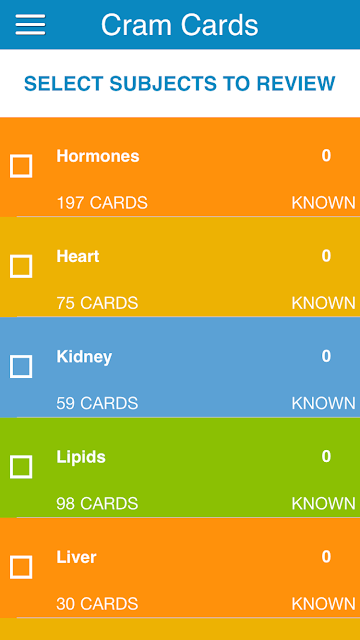The height and width of the screenshot is (640, 360).
Task: Enable the Kidney subject checkbox
Action: point(21,367)
